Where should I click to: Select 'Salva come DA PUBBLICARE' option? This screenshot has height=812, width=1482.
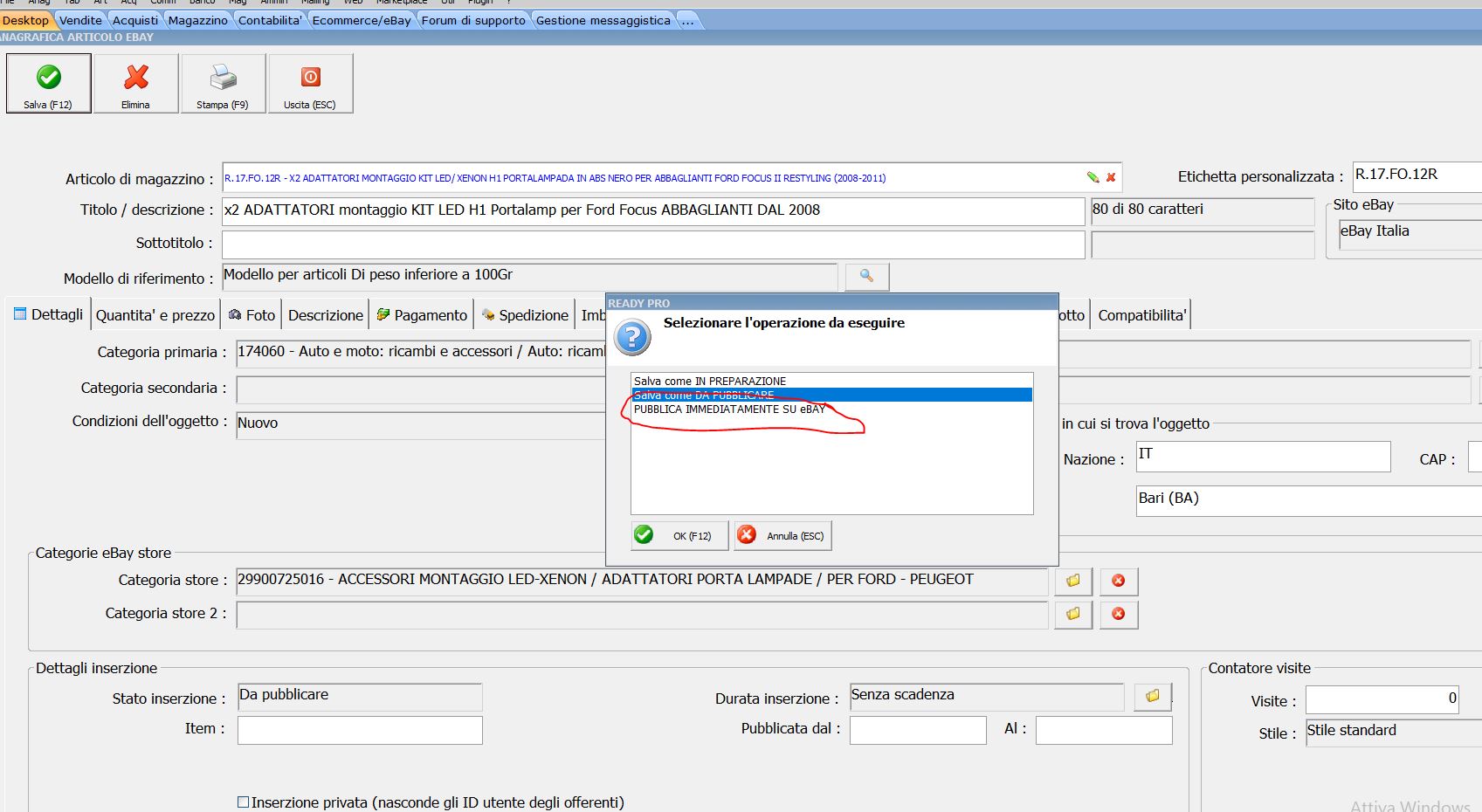coord(831,395)
